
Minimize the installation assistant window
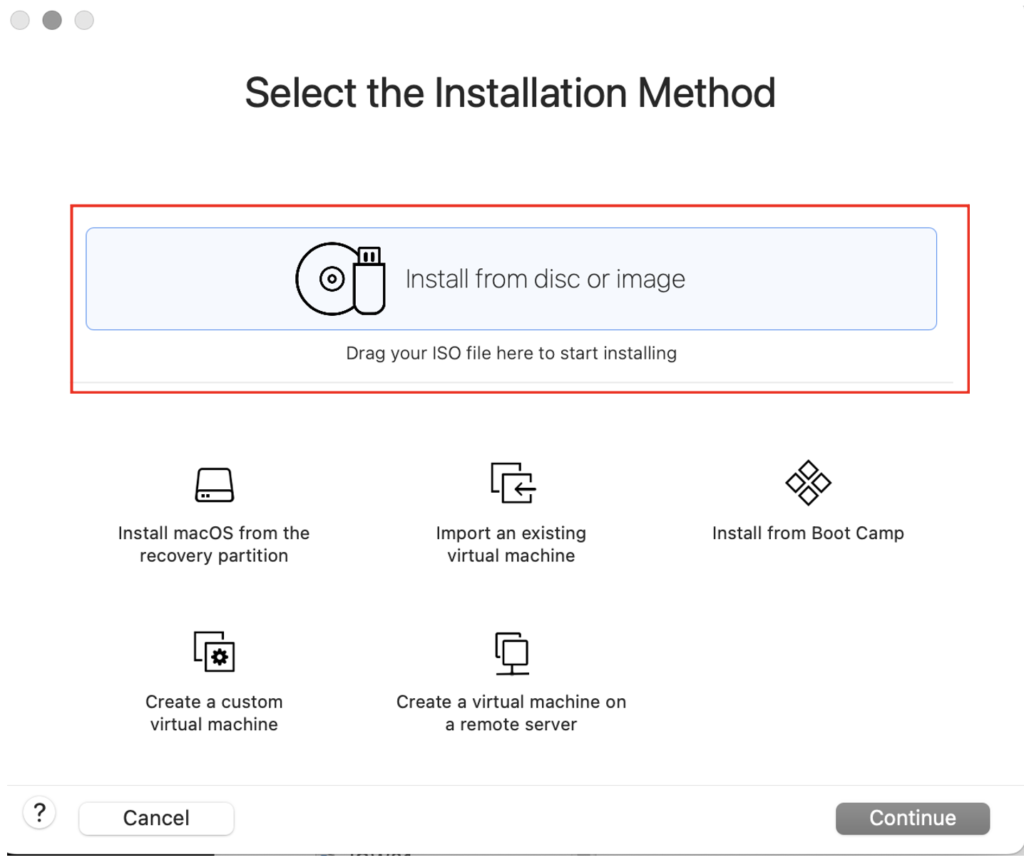point(52,20)
